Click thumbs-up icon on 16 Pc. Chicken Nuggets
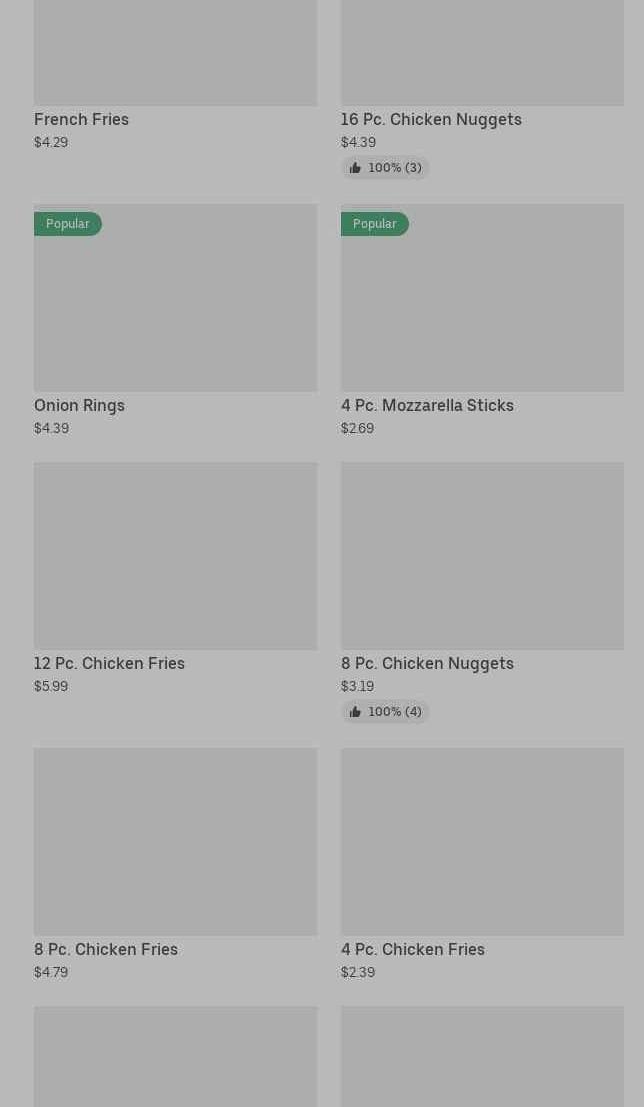 coord(355,168)
